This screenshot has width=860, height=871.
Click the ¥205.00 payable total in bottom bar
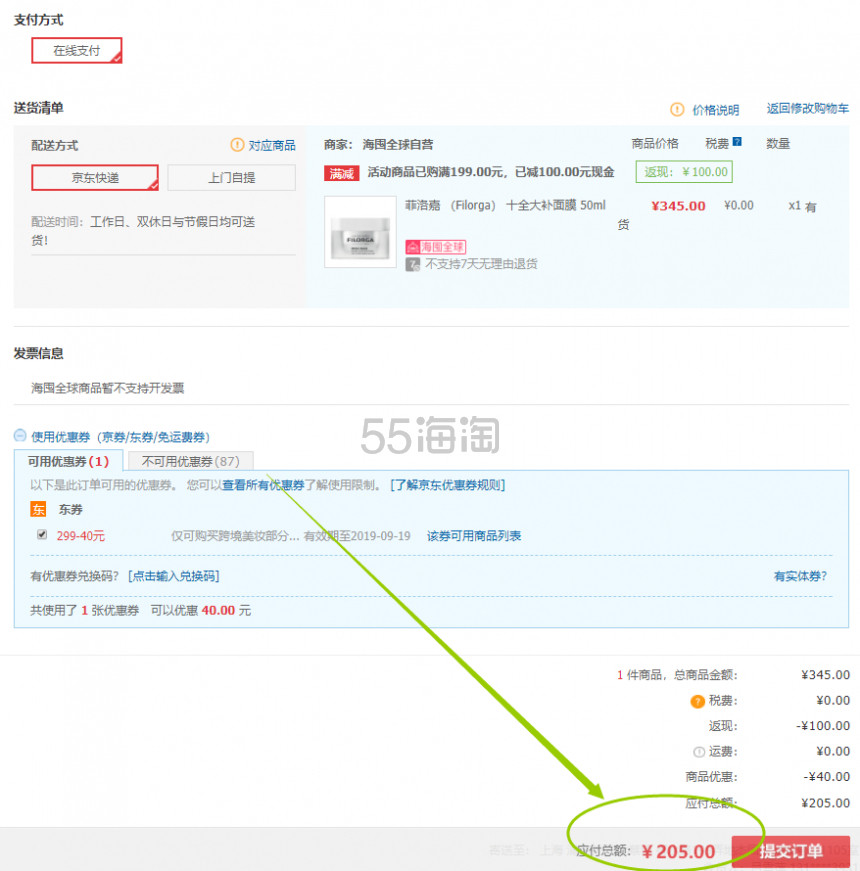tap(678, 852)
